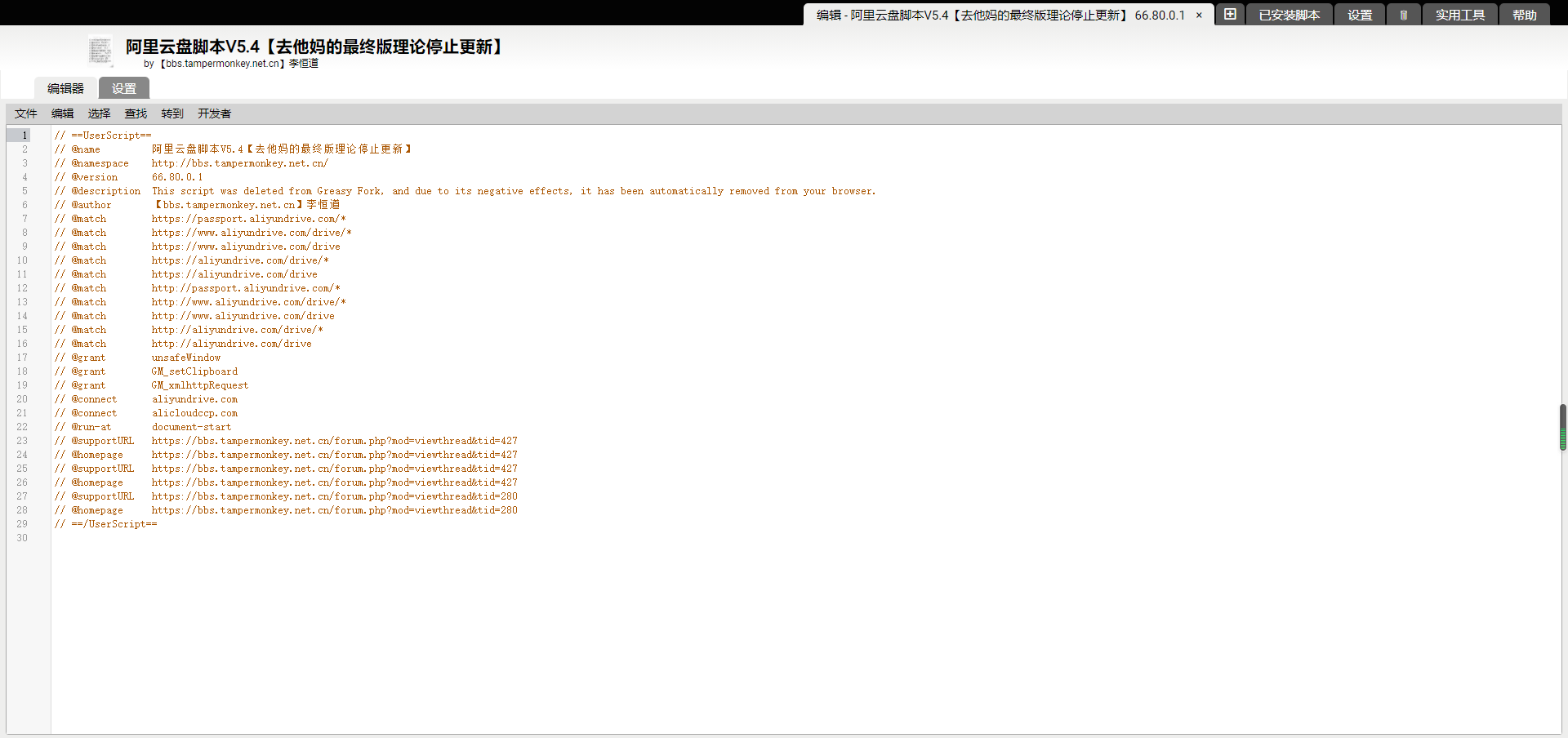Screen dimensions: 1568x738
Task: Open the 已安装脚本 tab
Action: pyautogui.click(x=1290, y=15)
